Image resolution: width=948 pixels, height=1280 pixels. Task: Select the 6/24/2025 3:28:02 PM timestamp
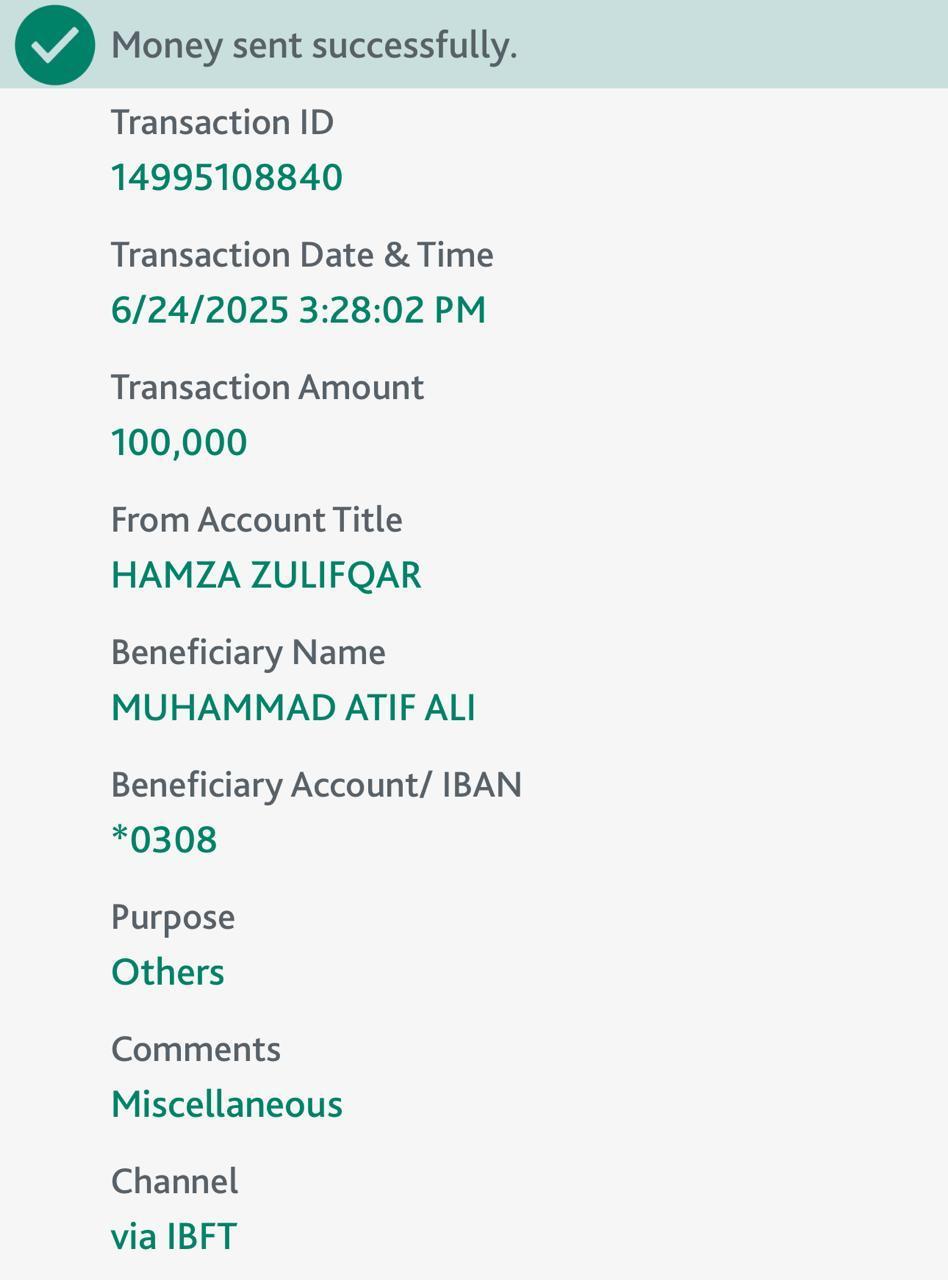coord(298,310)
